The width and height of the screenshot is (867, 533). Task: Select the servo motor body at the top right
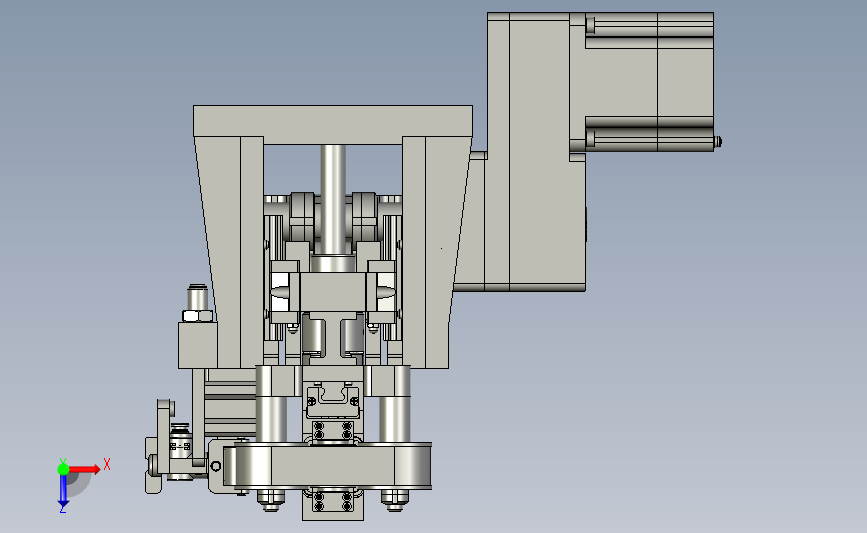click(649, 82)
